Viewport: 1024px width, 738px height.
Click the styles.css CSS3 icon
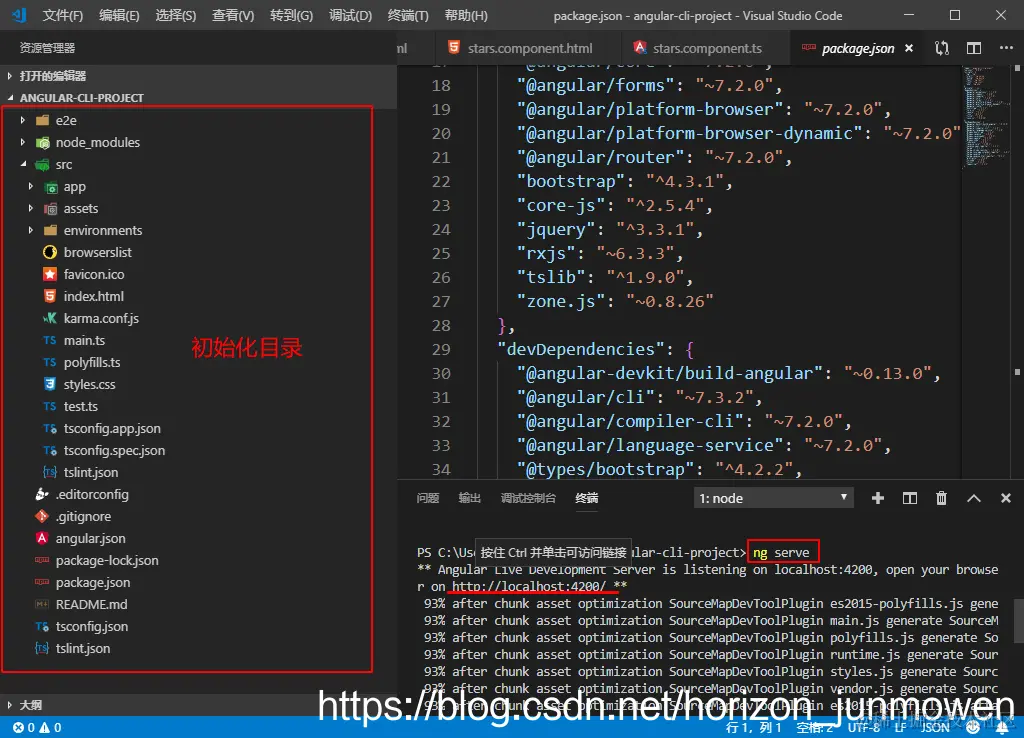(50, 384)
